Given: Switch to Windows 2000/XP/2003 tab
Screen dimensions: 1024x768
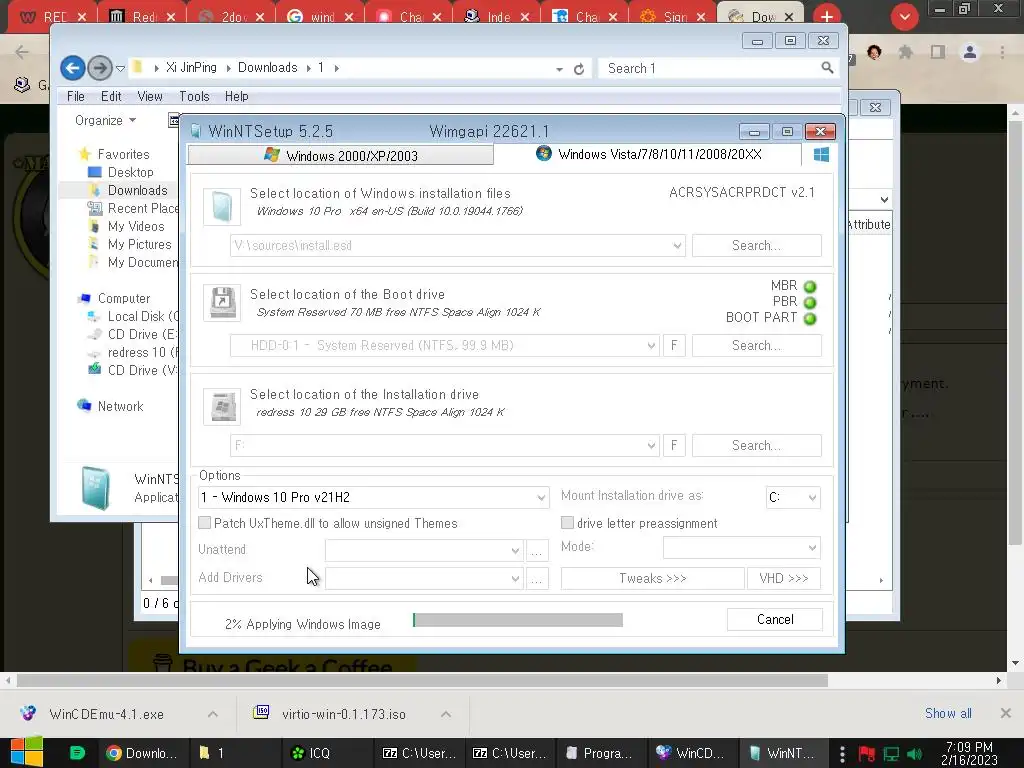Looking at the screenshot, I should coord(340,155).
